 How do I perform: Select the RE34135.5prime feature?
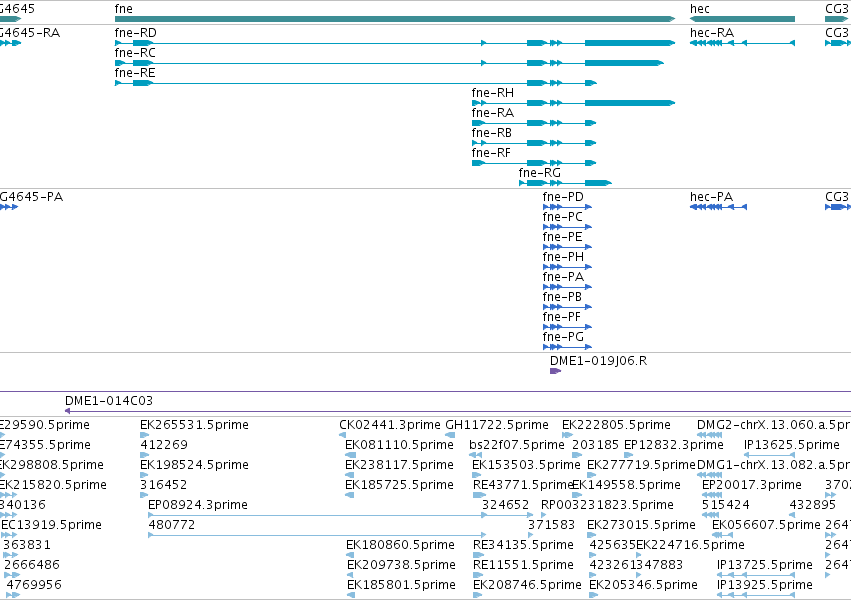478,554
